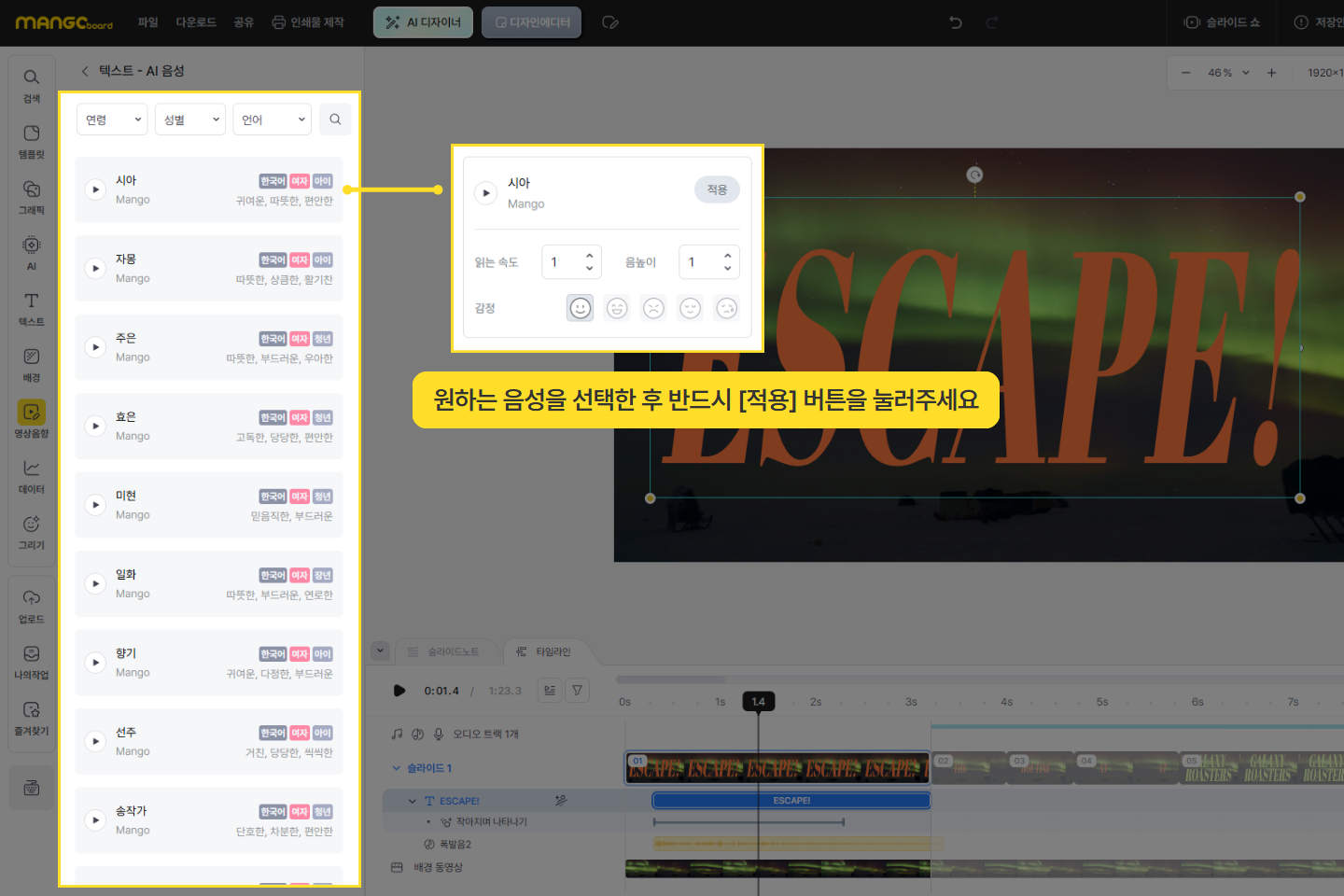This screenshot has width=1344, height=896.
Task: Click the undo arrow in top bar
Action: (956, 22)
